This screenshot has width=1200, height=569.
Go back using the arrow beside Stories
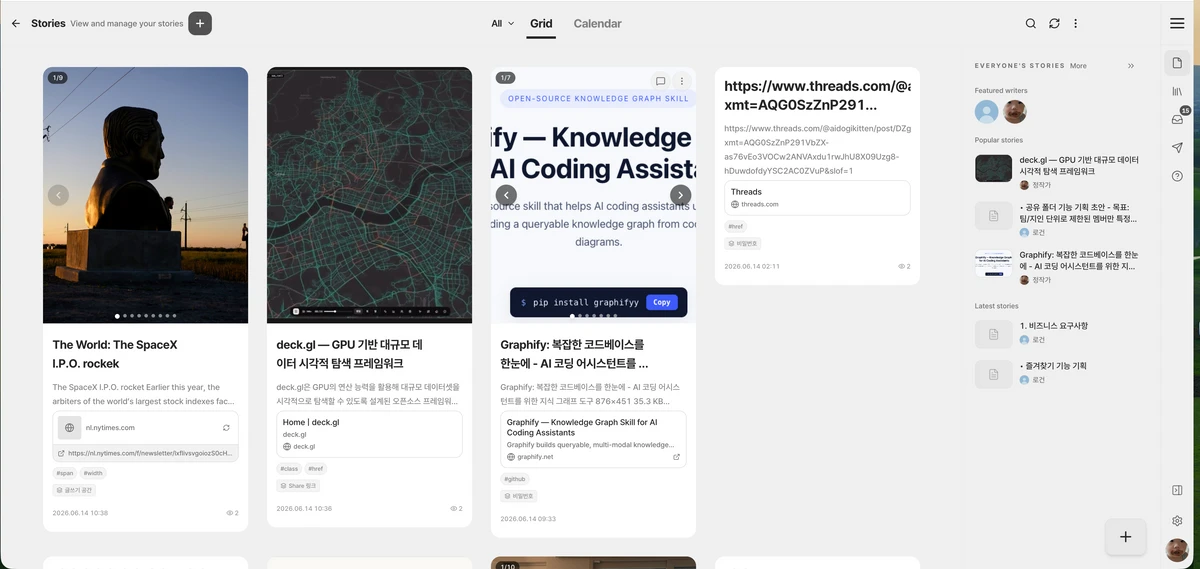[16, 23]
